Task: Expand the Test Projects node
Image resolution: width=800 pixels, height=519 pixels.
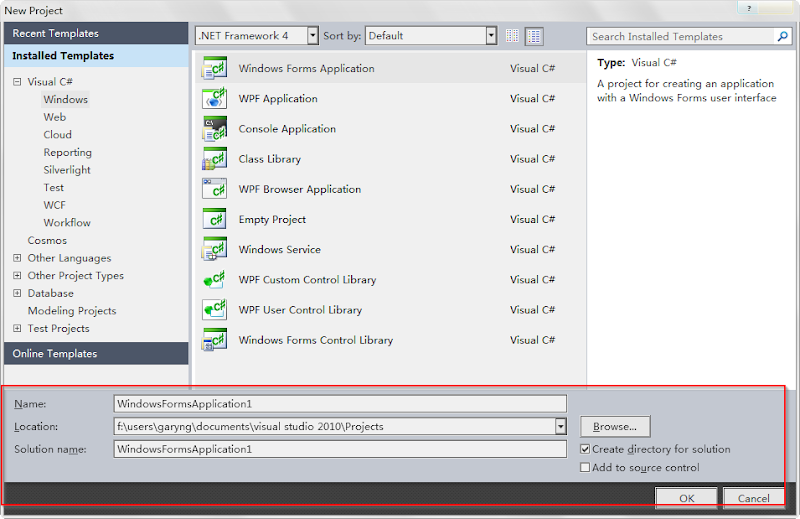Action: pyautogui.click(x=17, y=328)
